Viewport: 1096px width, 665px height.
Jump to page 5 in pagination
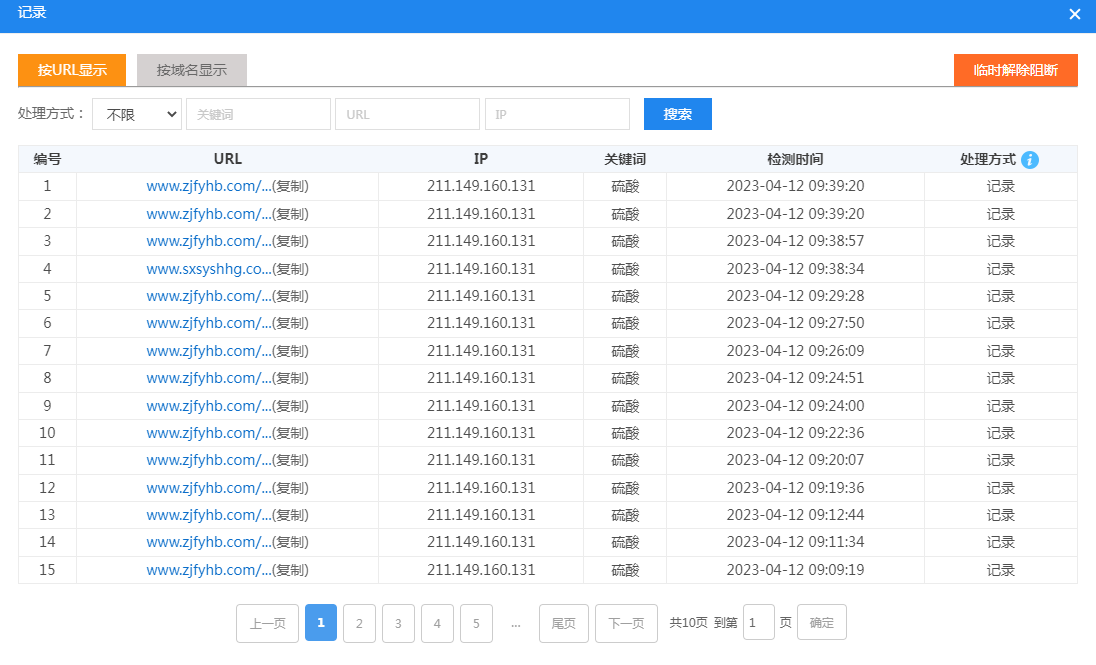476,623
